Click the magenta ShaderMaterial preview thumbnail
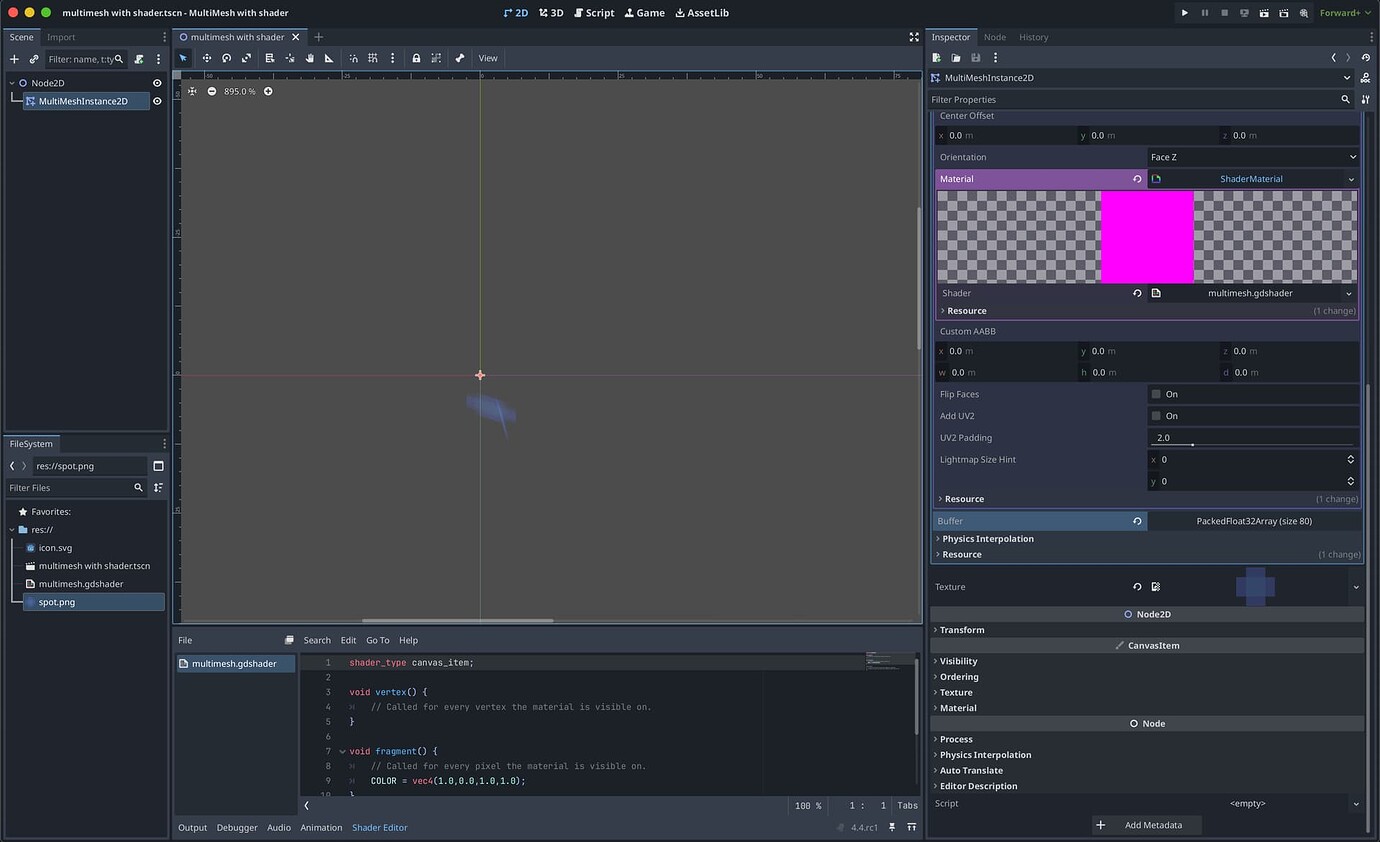This screenshot has height=842, width=1380. click(1146, 236)
